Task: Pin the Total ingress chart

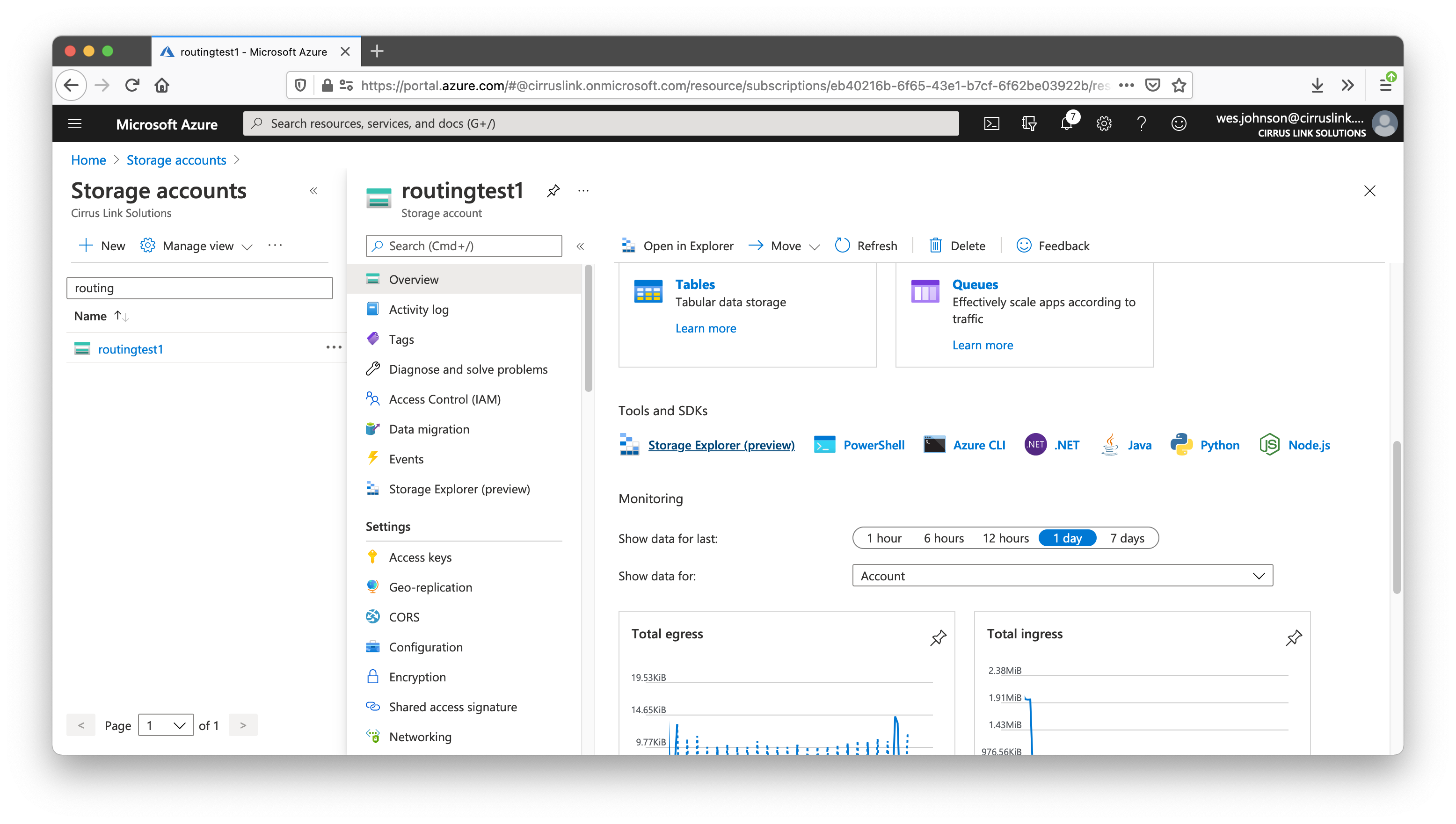Action: coord(1294,638)
